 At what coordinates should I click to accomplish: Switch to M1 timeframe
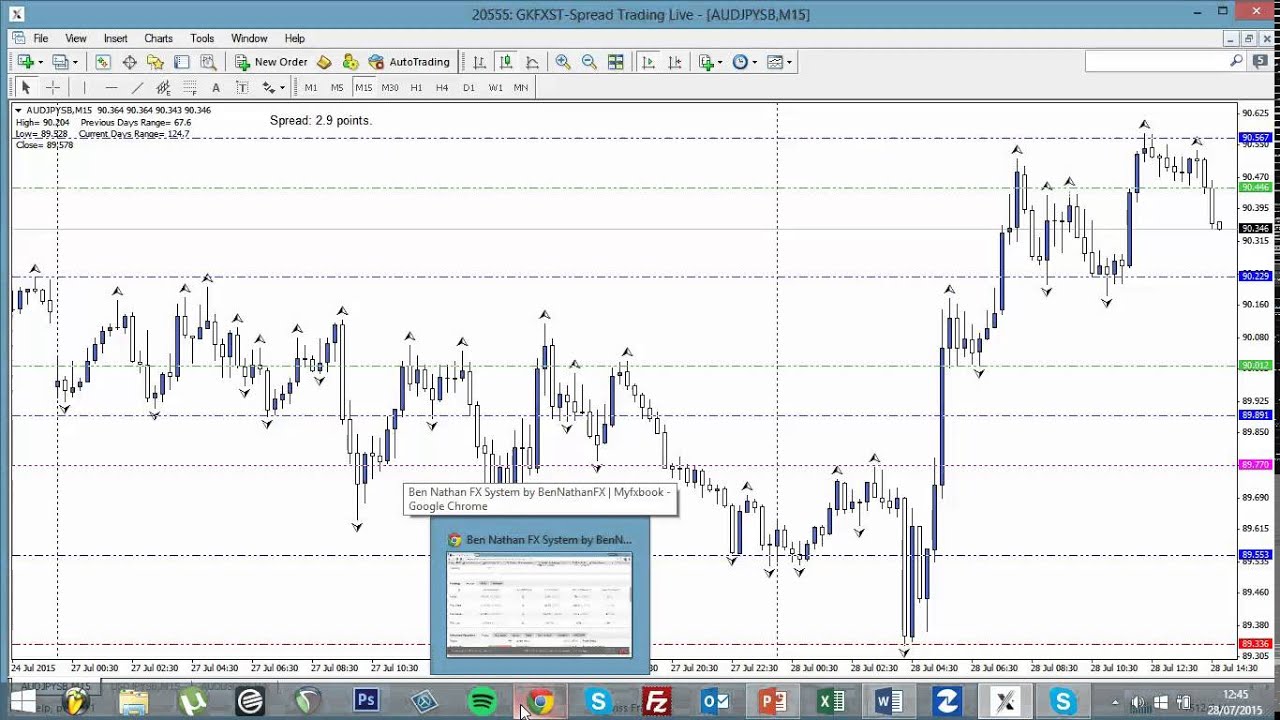click(x=311, y=88)
